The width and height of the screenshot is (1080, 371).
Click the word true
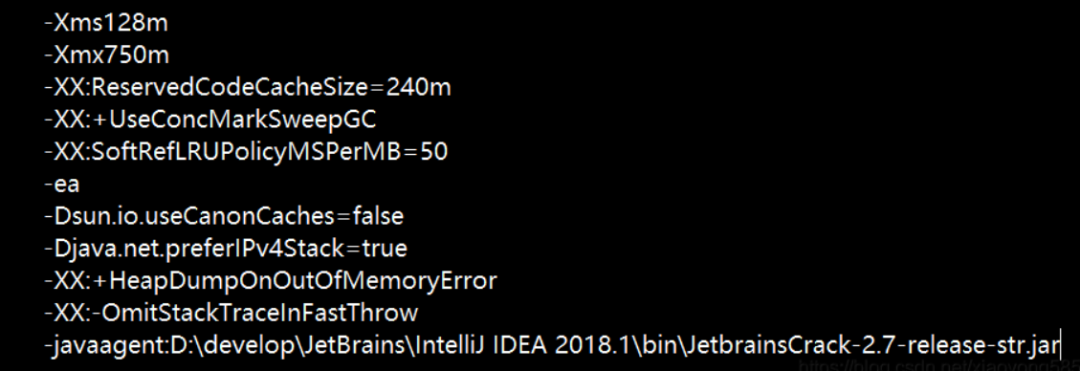coord(384,249)
